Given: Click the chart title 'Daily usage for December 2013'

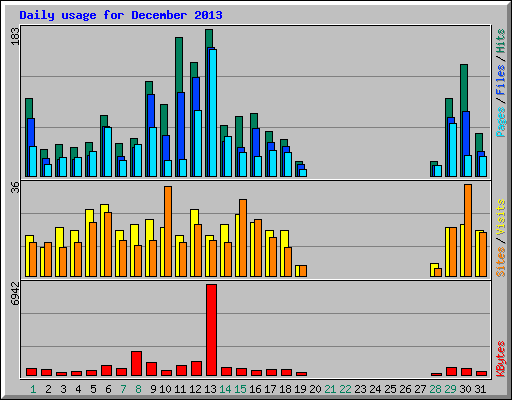Looking at the screenshot, I should [x=121, y=15].
